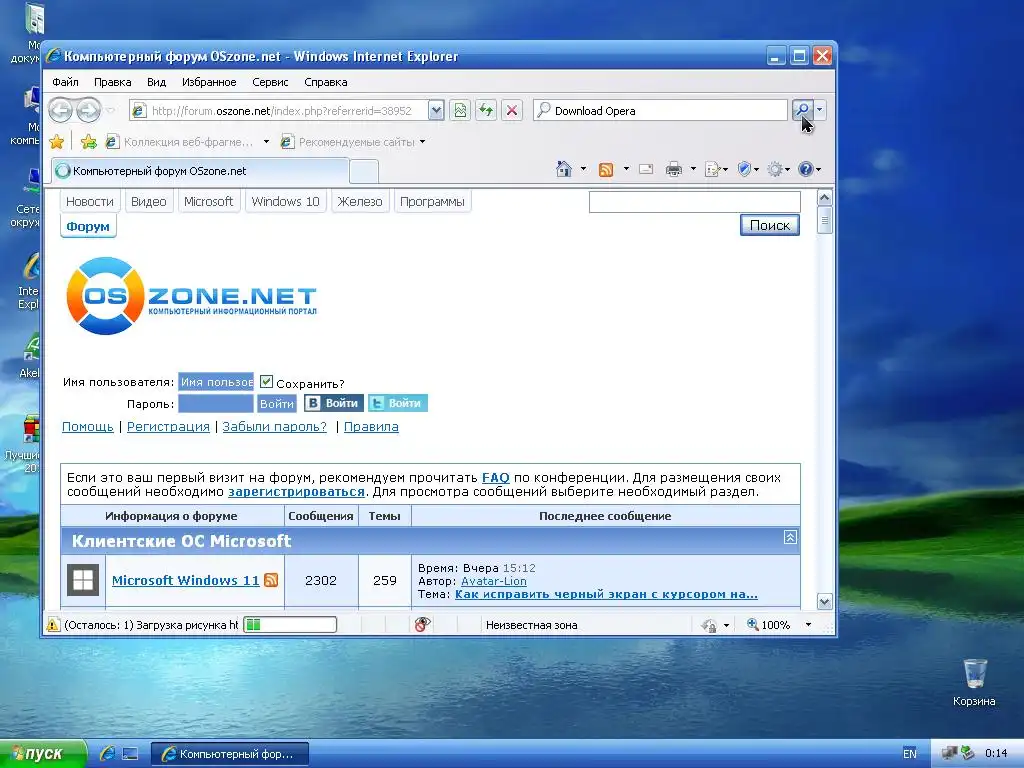Open a new blank tab
1024x768 pixels.
(x=364, y=172)
